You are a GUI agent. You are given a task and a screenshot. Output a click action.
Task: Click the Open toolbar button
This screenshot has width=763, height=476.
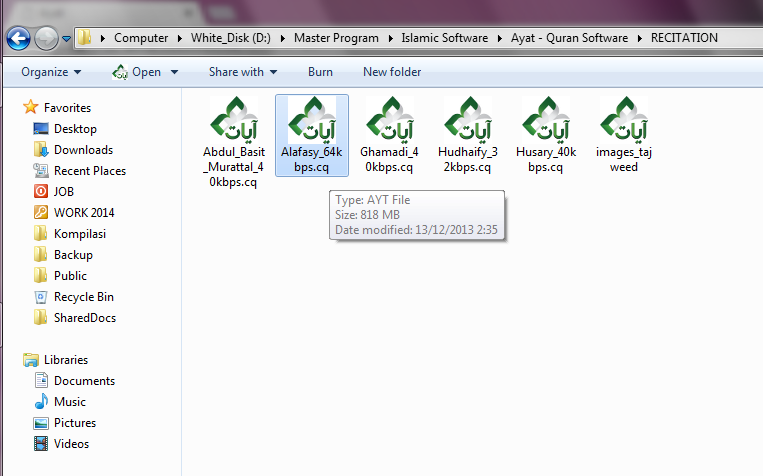point(137,72)
